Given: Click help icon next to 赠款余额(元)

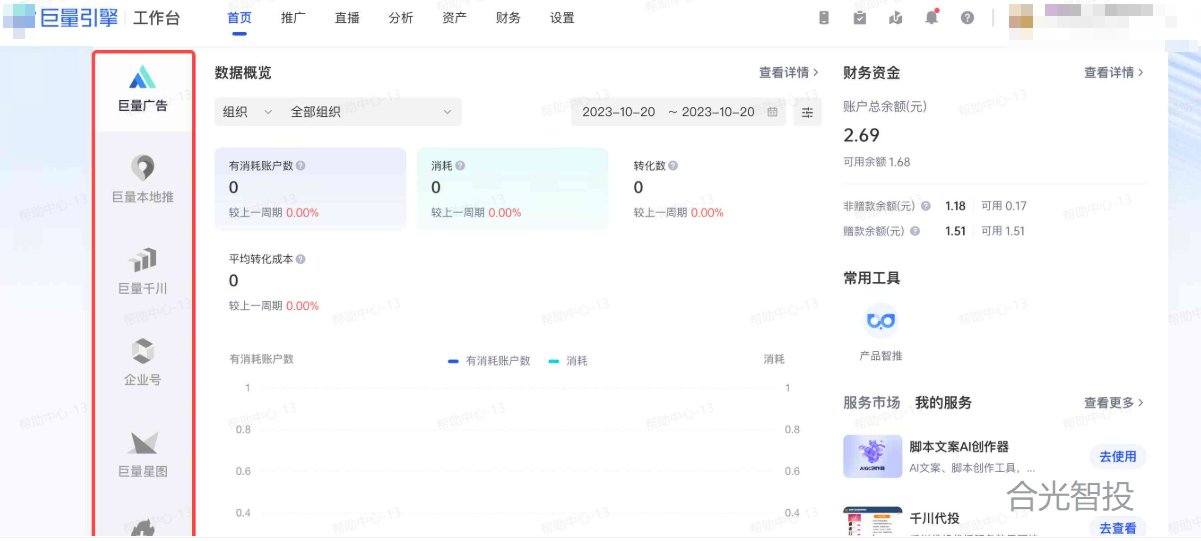Looking at the screenshot, I should point(914,231).
